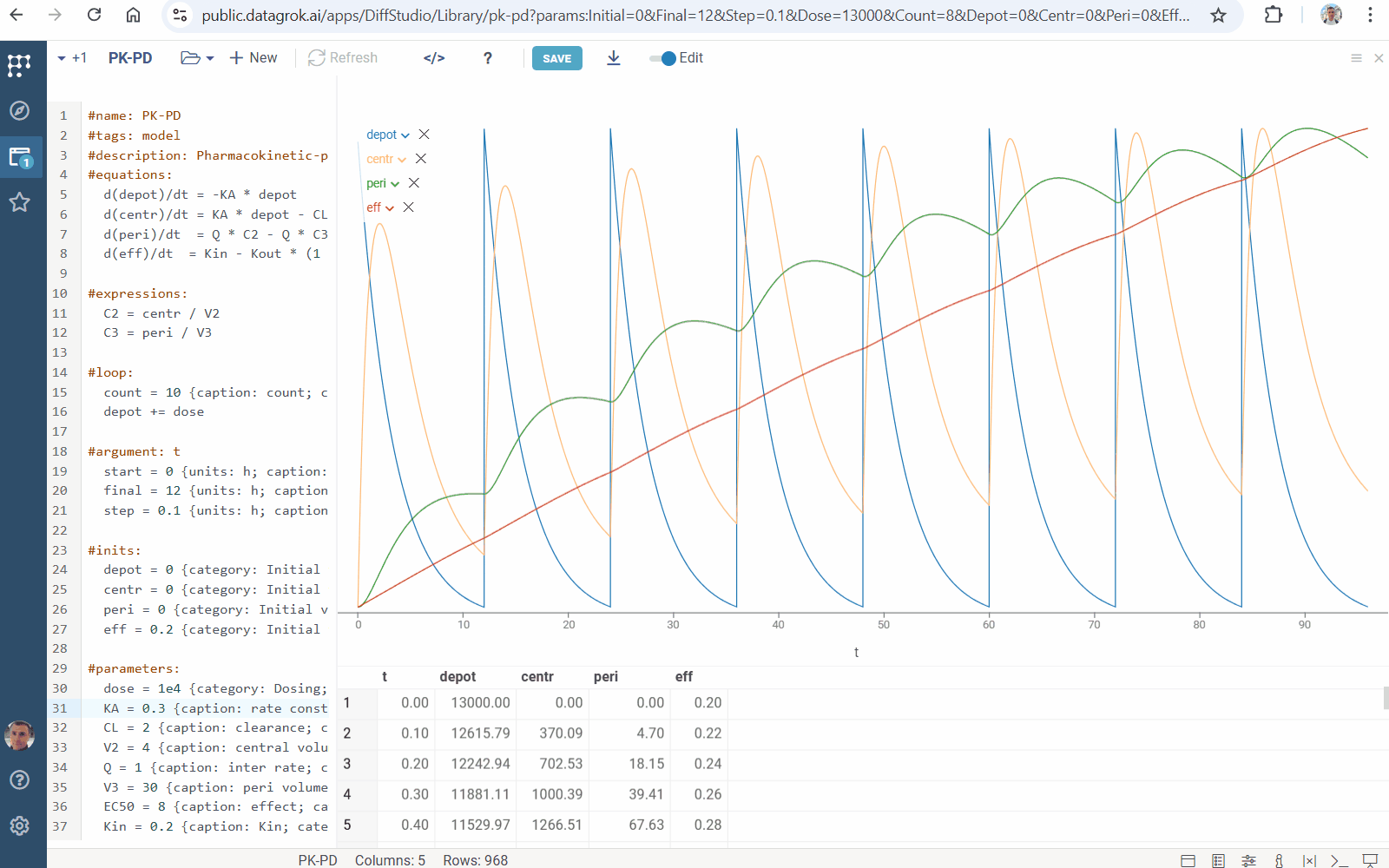
Task: Click the SAVE button
Action: [x=556, y=58]
